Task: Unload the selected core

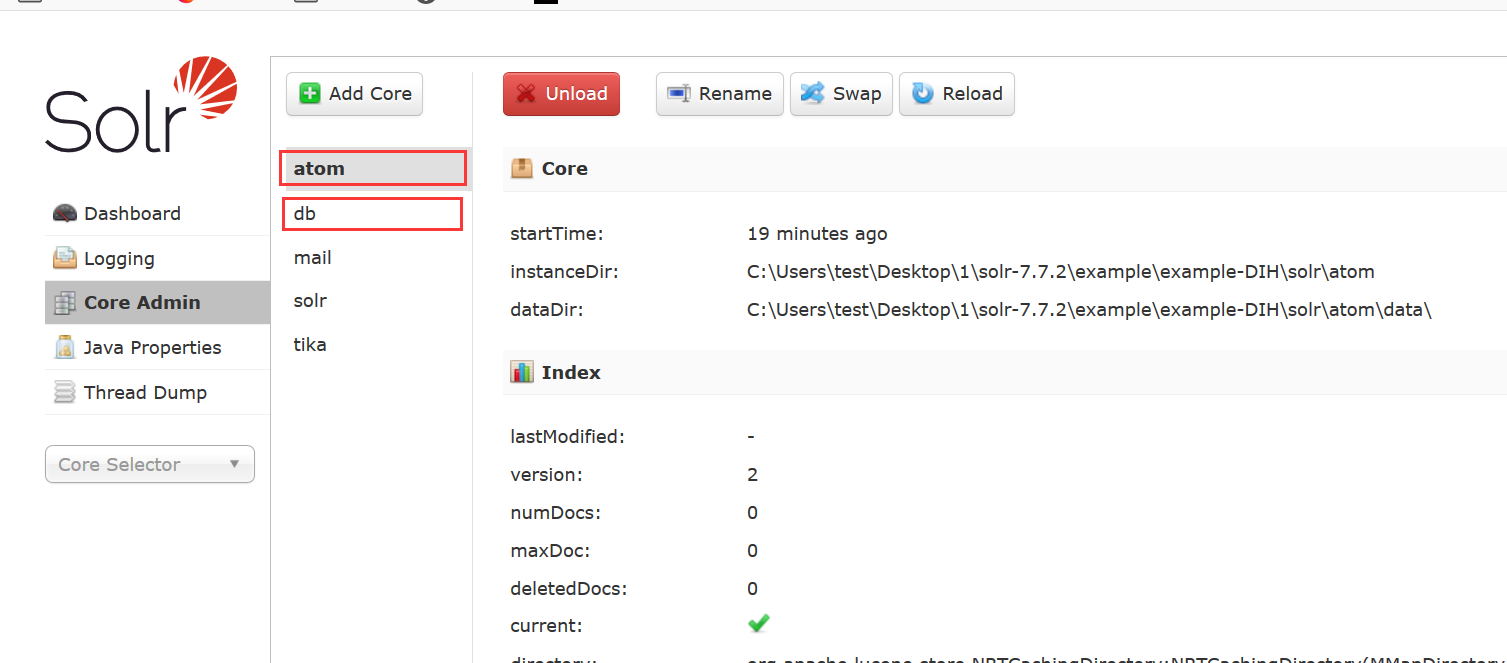Action: [561, 93]
